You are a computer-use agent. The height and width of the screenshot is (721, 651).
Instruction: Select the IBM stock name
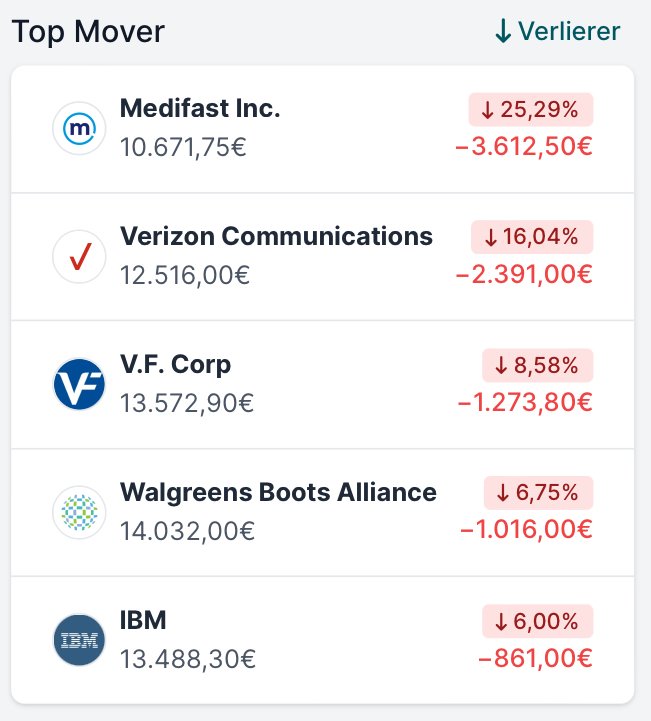pyautogui.click(x=142, y=620)
